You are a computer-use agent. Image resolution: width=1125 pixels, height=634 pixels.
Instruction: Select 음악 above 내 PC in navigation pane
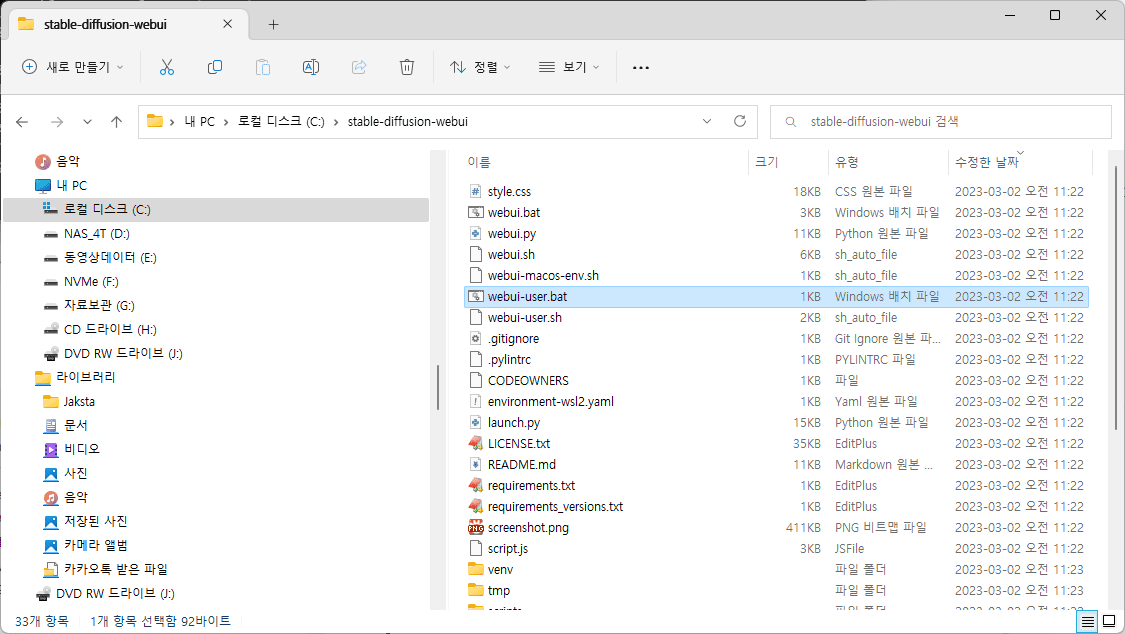point(68,161)
